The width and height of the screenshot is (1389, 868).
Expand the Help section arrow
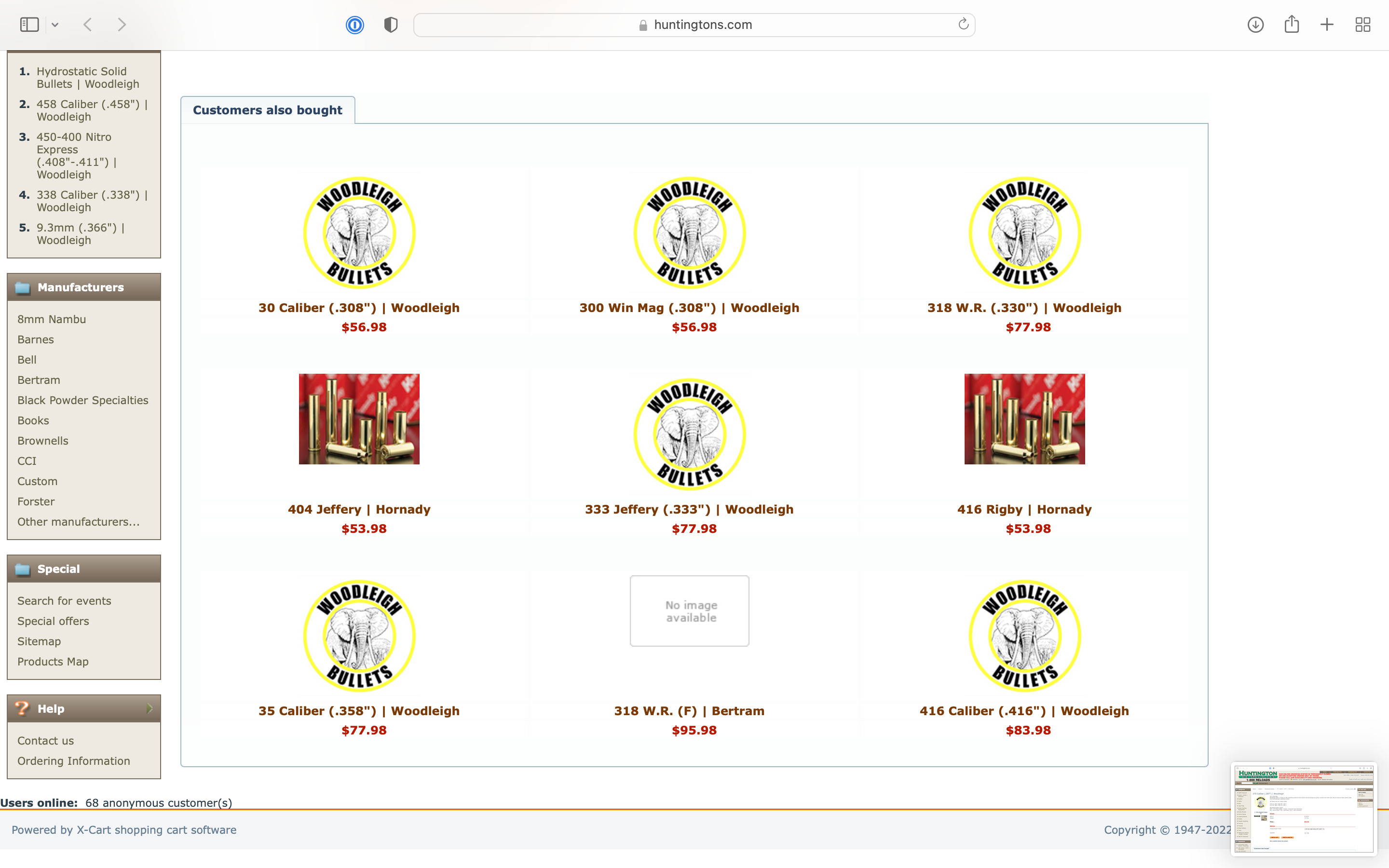(149, 708)
